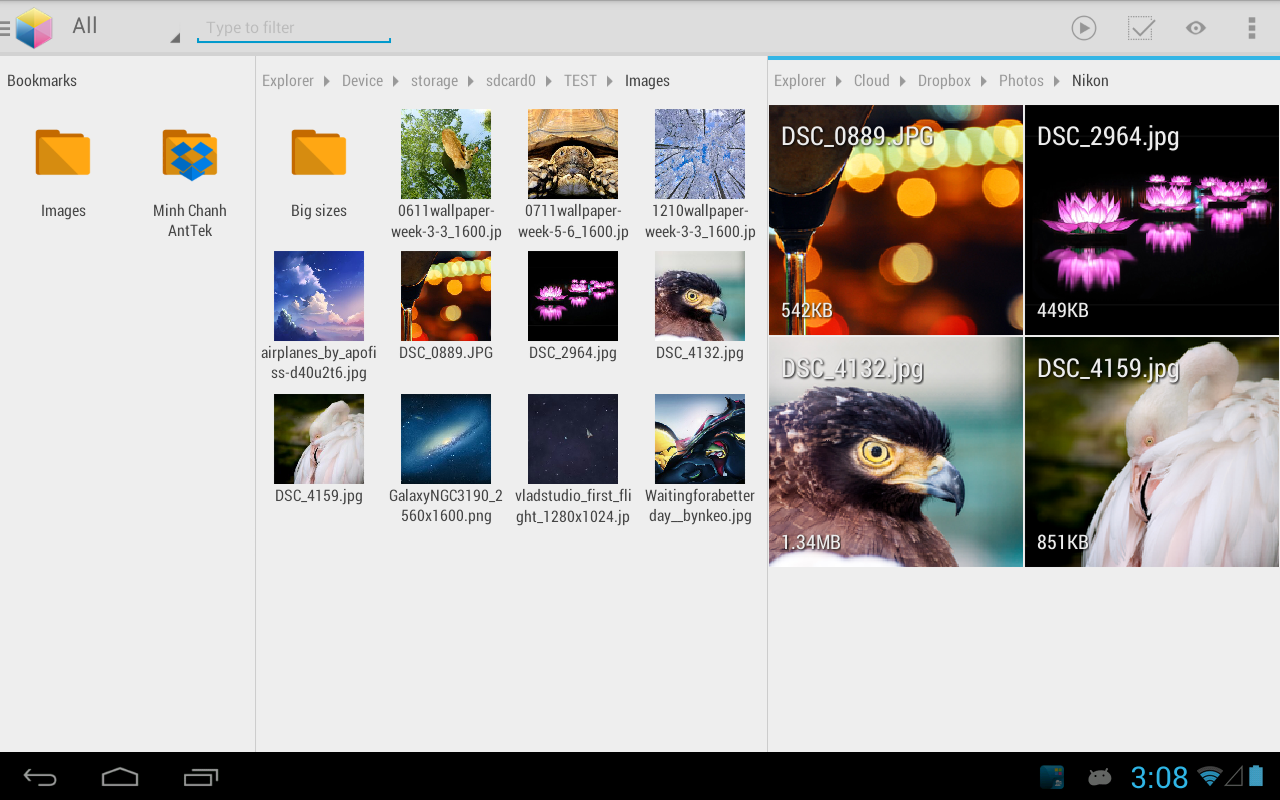
Task: Open the three-dot overflow menu
Action: coord(1251,28)
